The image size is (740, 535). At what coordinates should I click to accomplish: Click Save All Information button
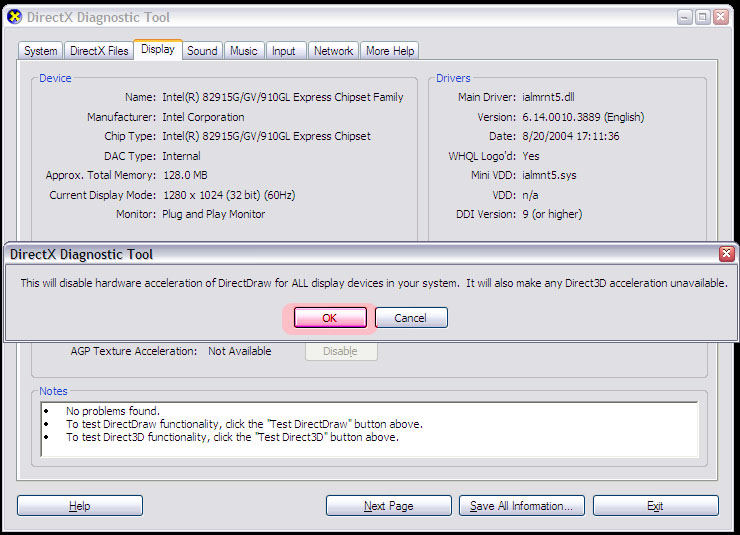tap(521, 506)
